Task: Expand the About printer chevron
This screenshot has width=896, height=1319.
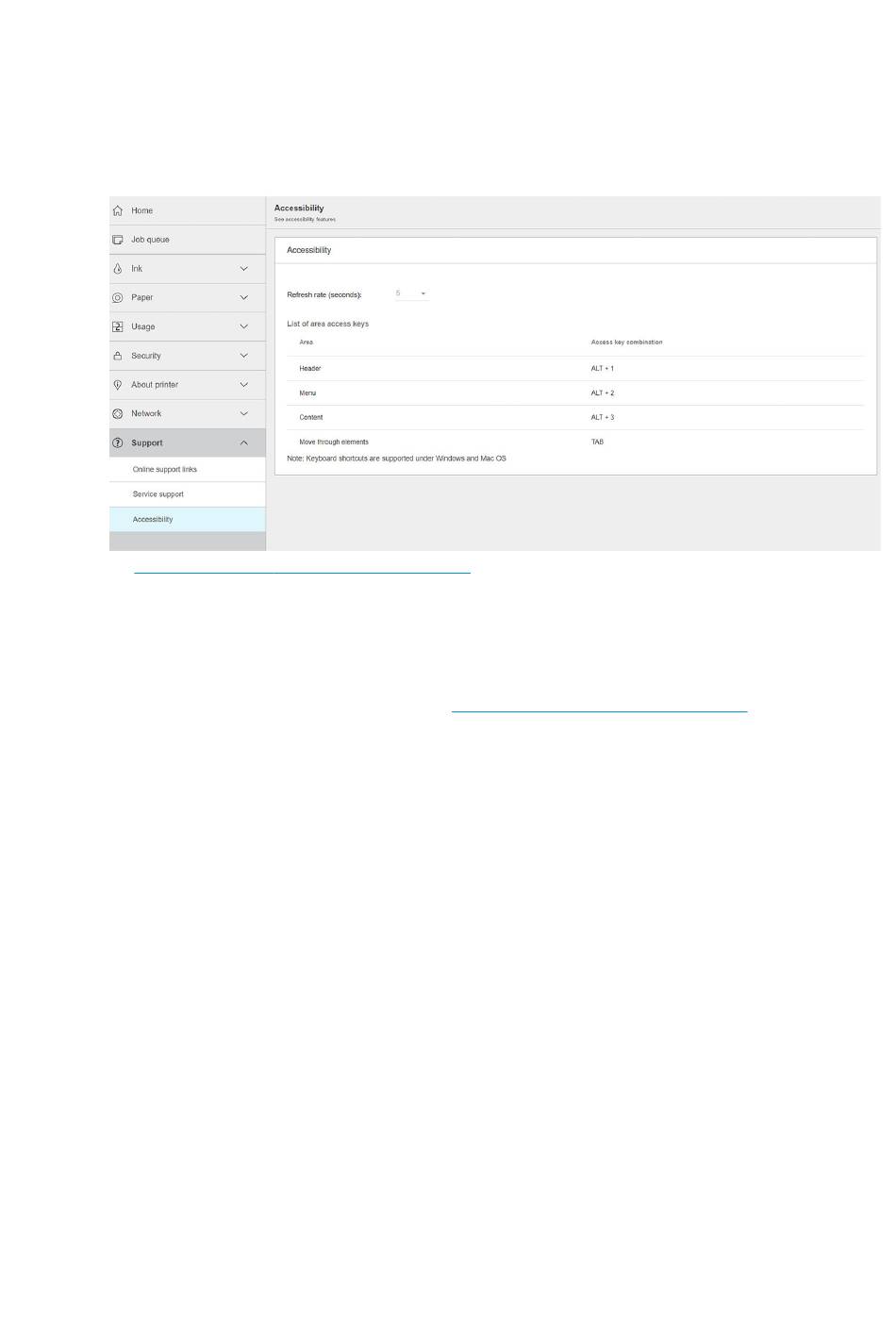Action: [x=243, y=385]
